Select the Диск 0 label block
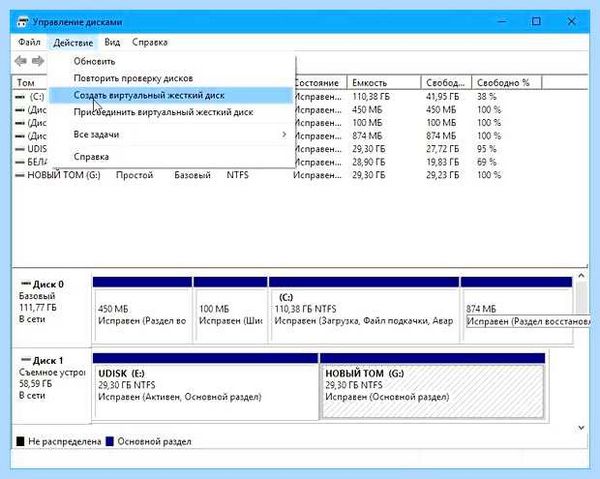 click(x=52, y=308)
